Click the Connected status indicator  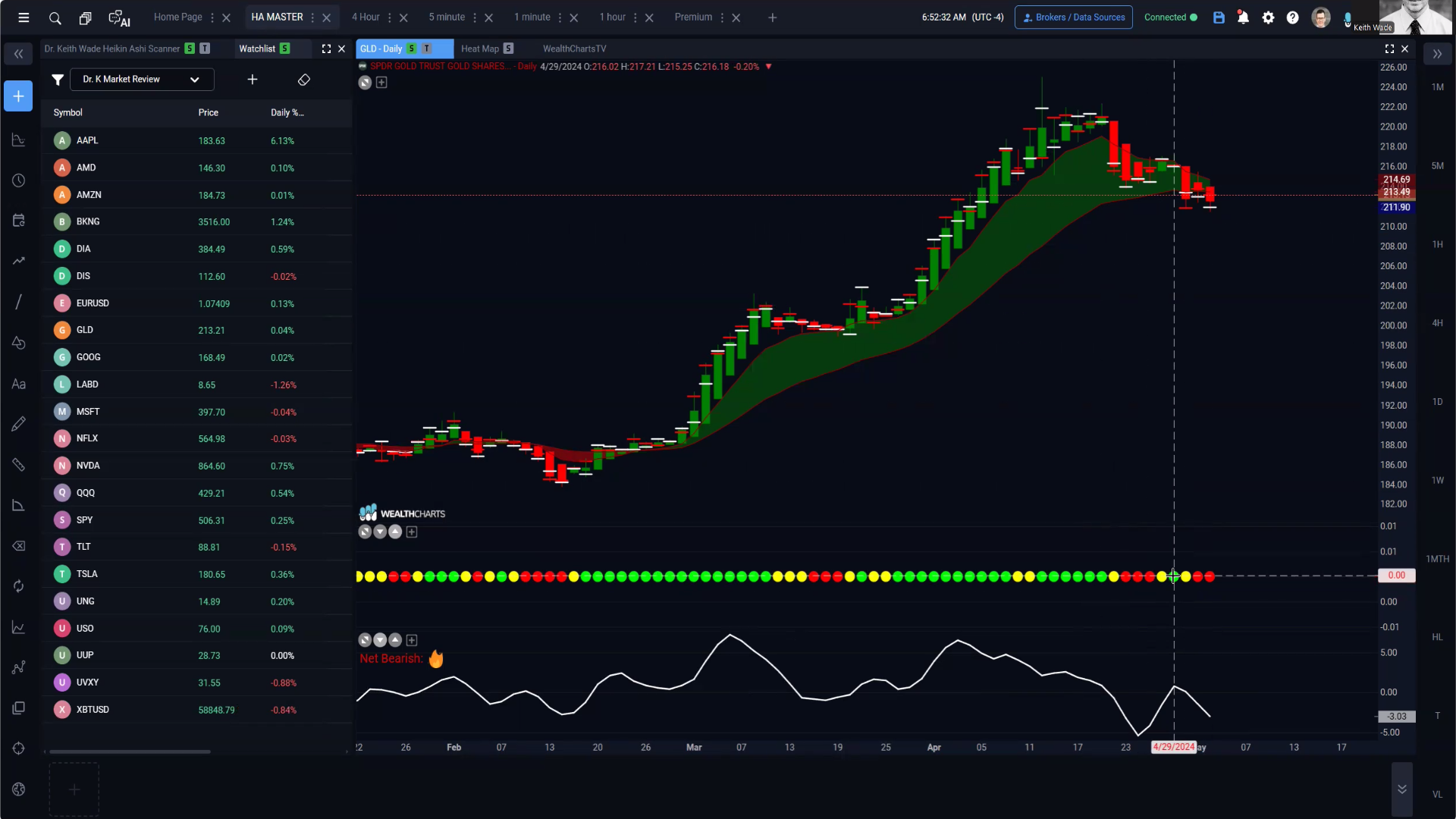[x=1171, y=17]
